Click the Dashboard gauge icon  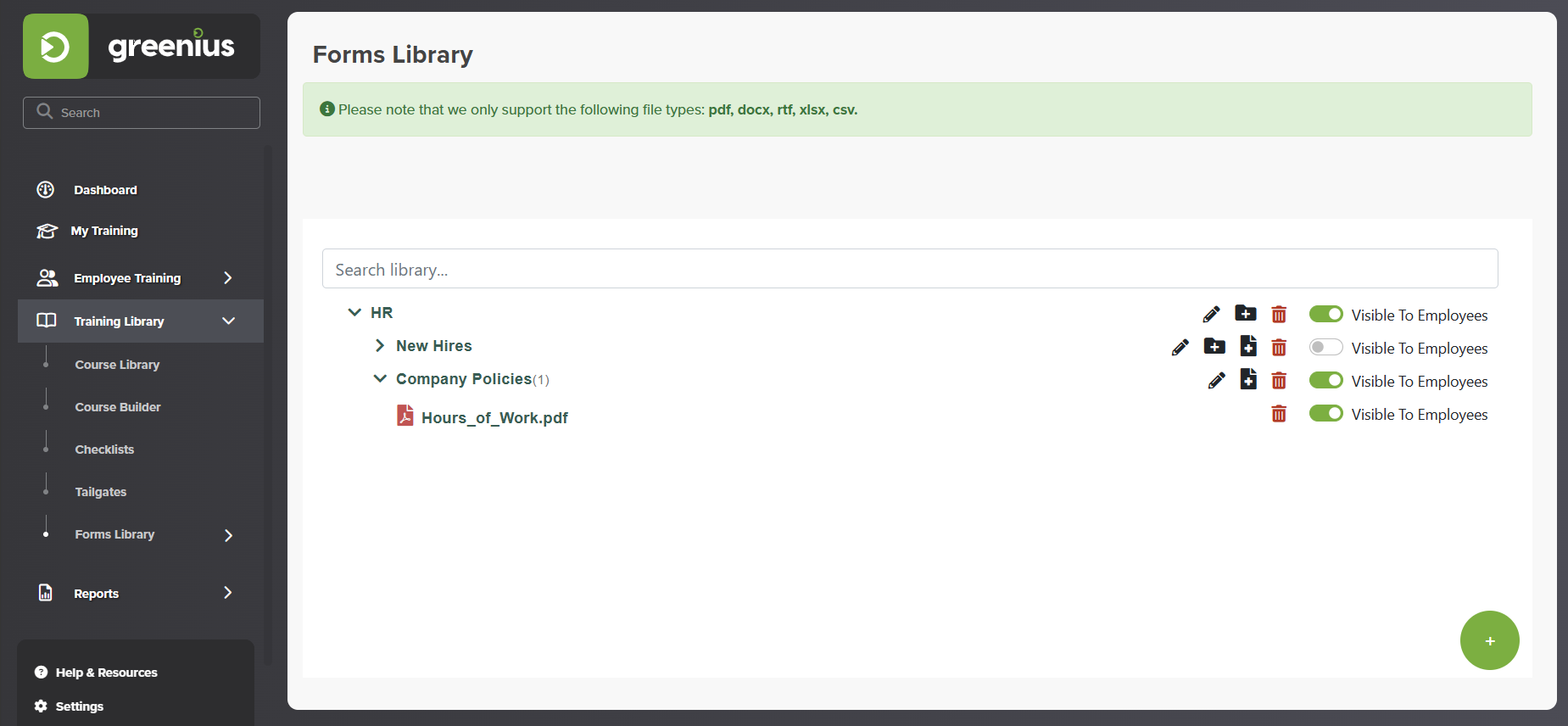(x=46, y=189)
